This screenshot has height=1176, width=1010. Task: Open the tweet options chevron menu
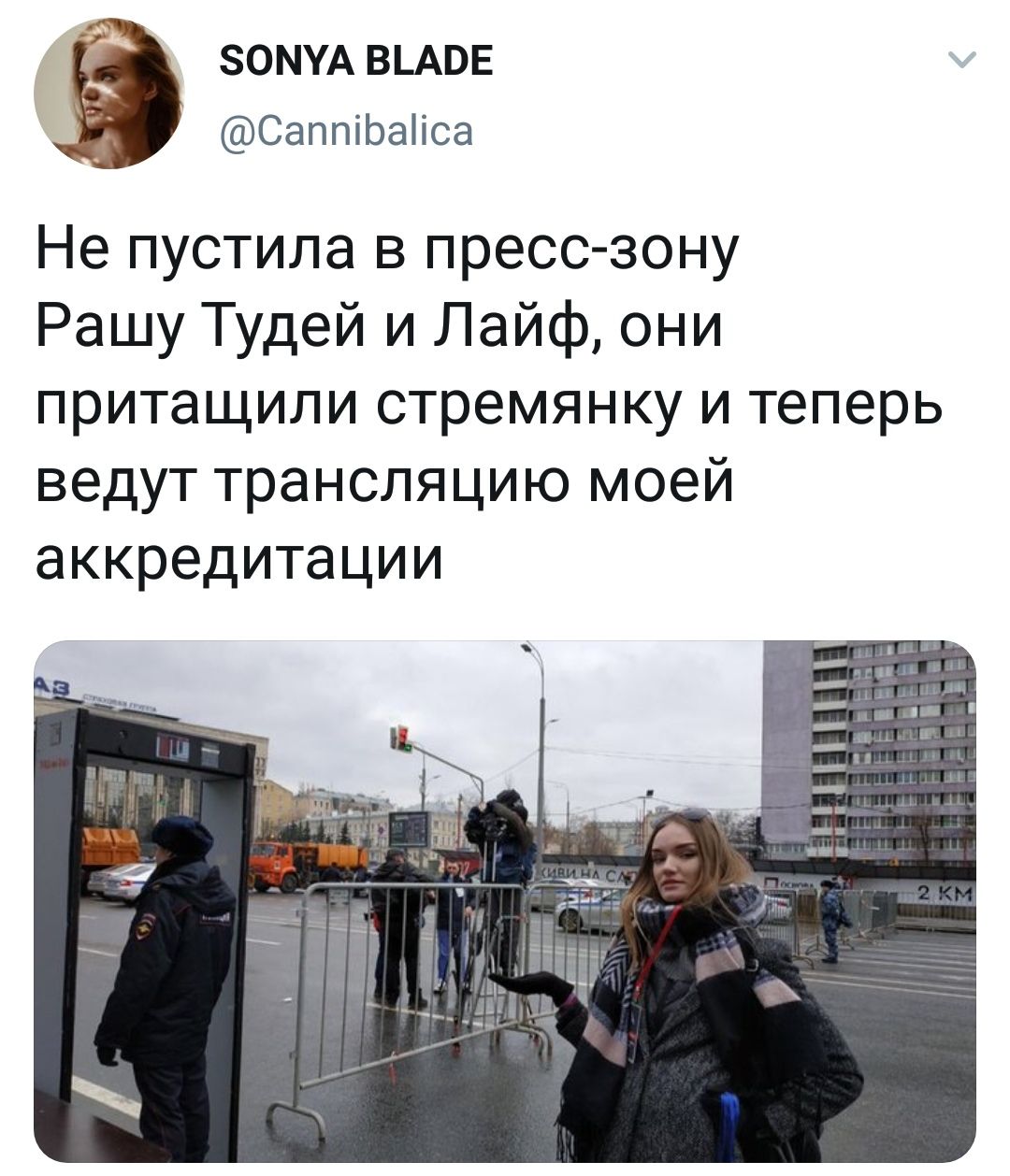click(x=961, y=64)
